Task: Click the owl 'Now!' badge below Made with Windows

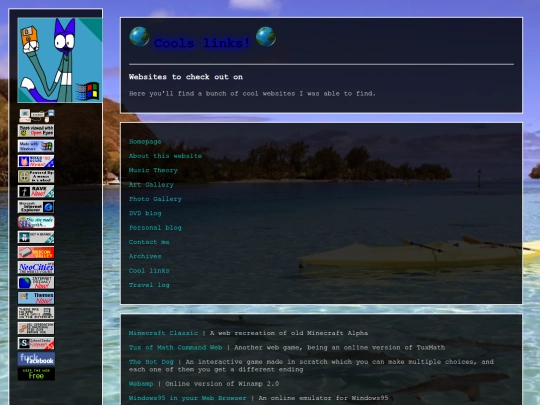Action: [x=36, y=161]
